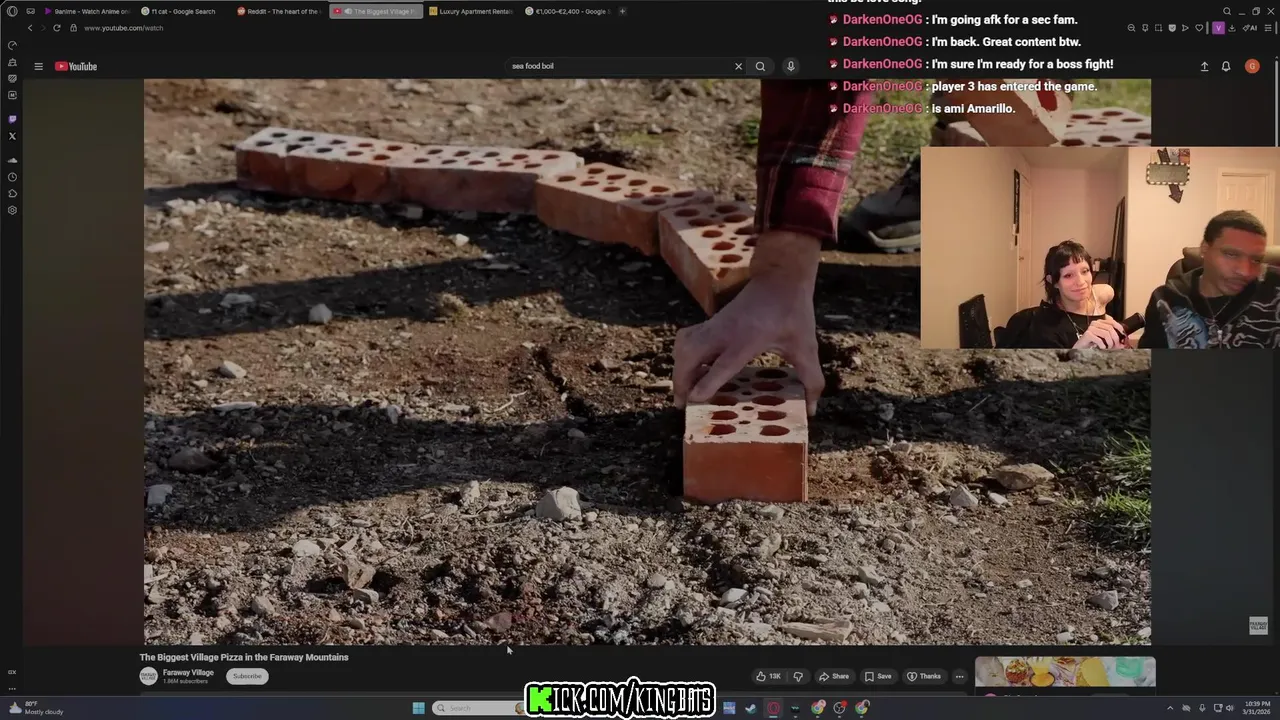Subscribe to Faraway Village
The height and width of the screenshot is (720, 1280).
247,676
